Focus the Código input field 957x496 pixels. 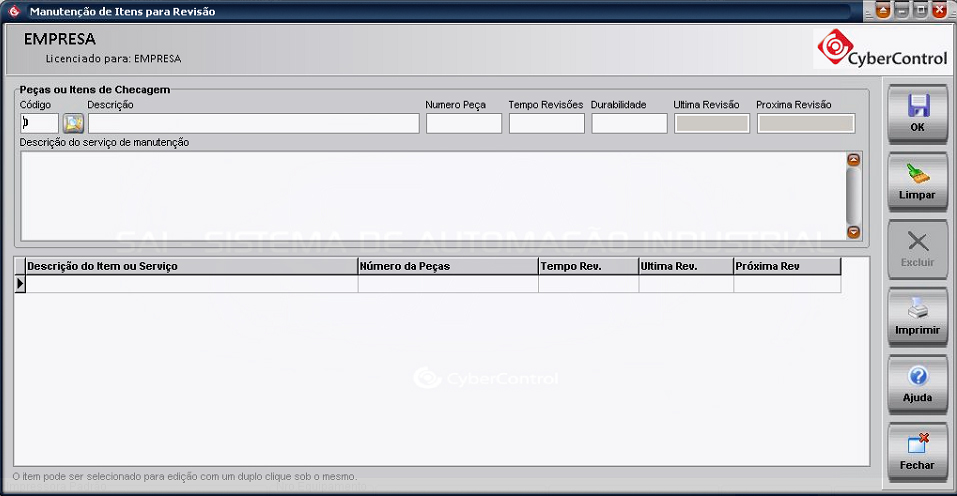click(x=40, y=123)
